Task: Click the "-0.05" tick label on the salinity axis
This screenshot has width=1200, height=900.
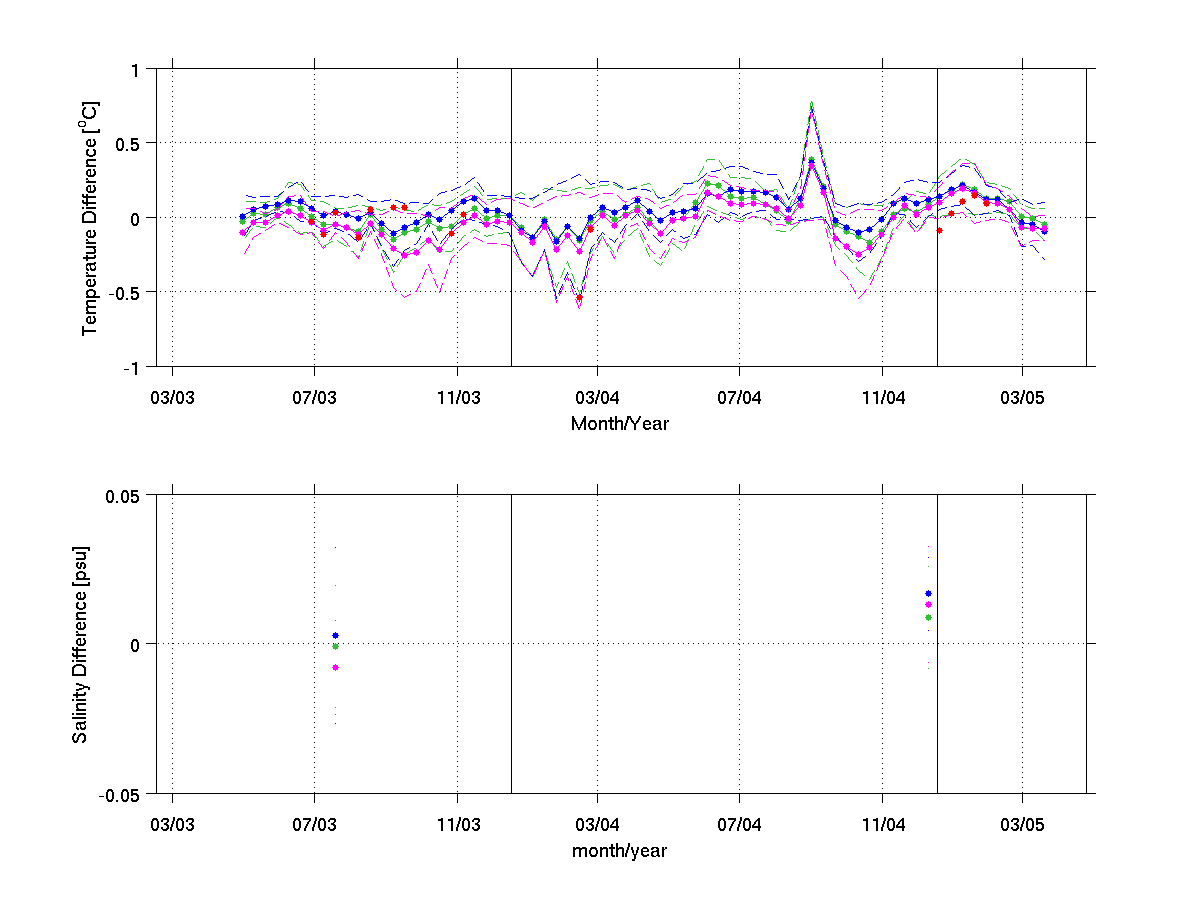Action: [121, 795]
